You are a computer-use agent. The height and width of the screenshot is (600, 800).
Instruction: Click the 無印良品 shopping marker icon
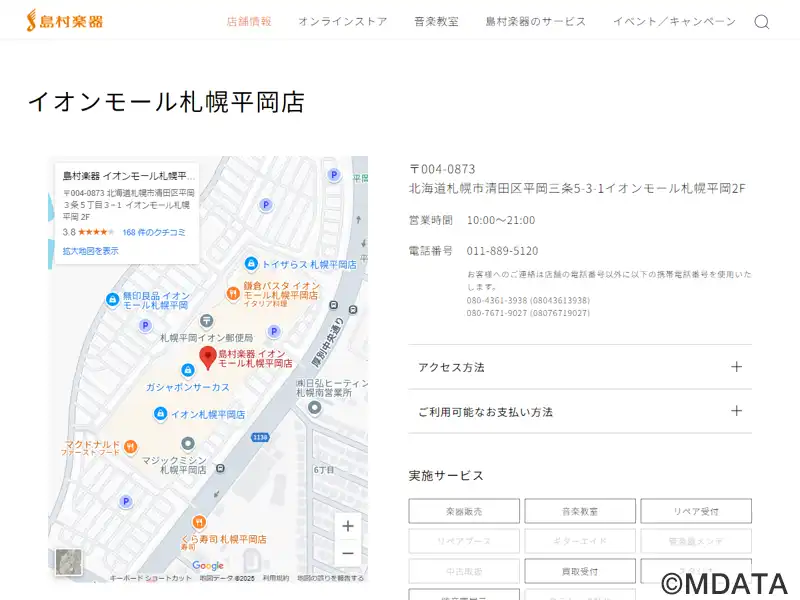point(112,299)
